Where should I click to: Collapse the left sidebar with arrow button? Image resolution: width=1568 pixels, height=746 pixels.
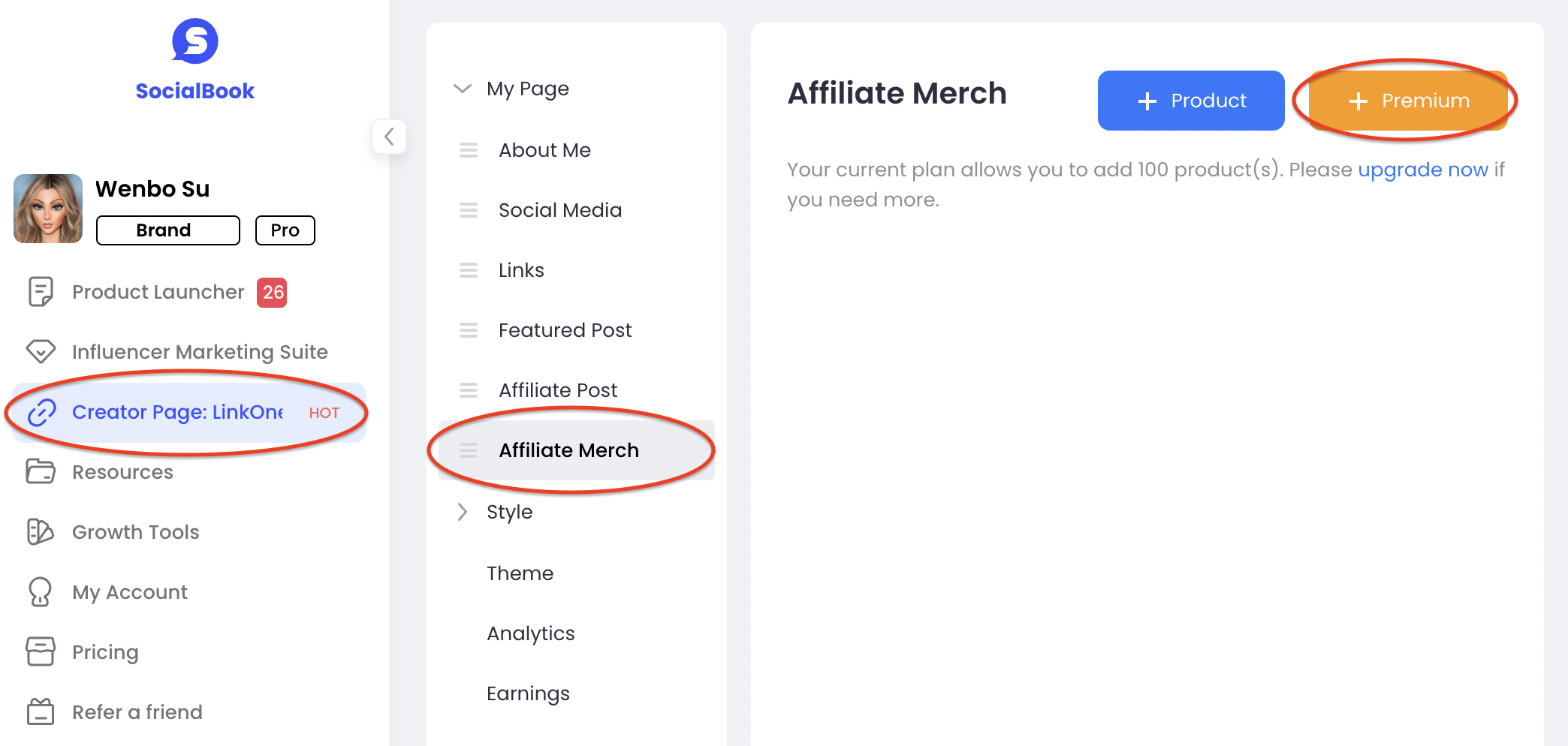tap(389, 137)
